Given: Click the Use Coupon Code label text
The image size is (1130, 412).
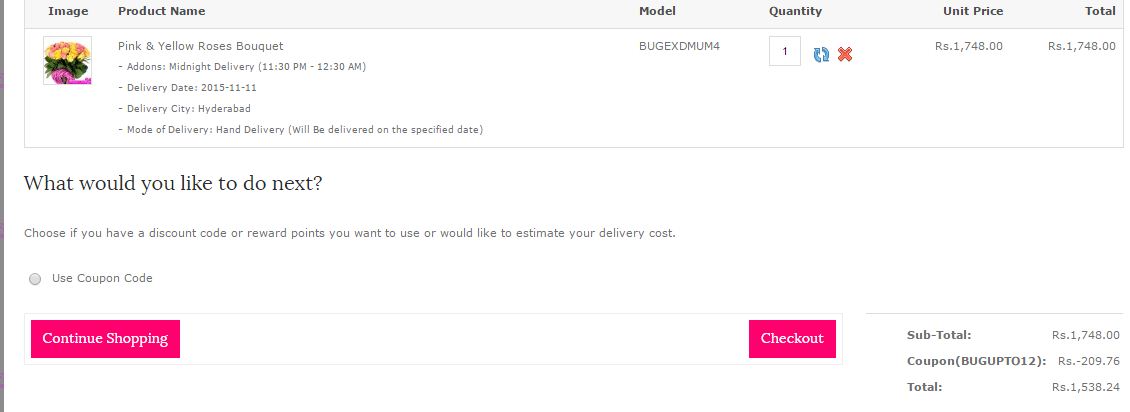Looking at the screenshot, I should 102,278.
